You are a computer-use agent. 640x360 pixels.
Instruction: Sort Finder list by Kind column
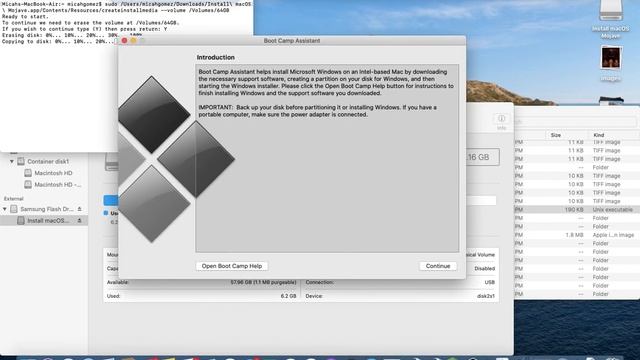pos(599,135)
